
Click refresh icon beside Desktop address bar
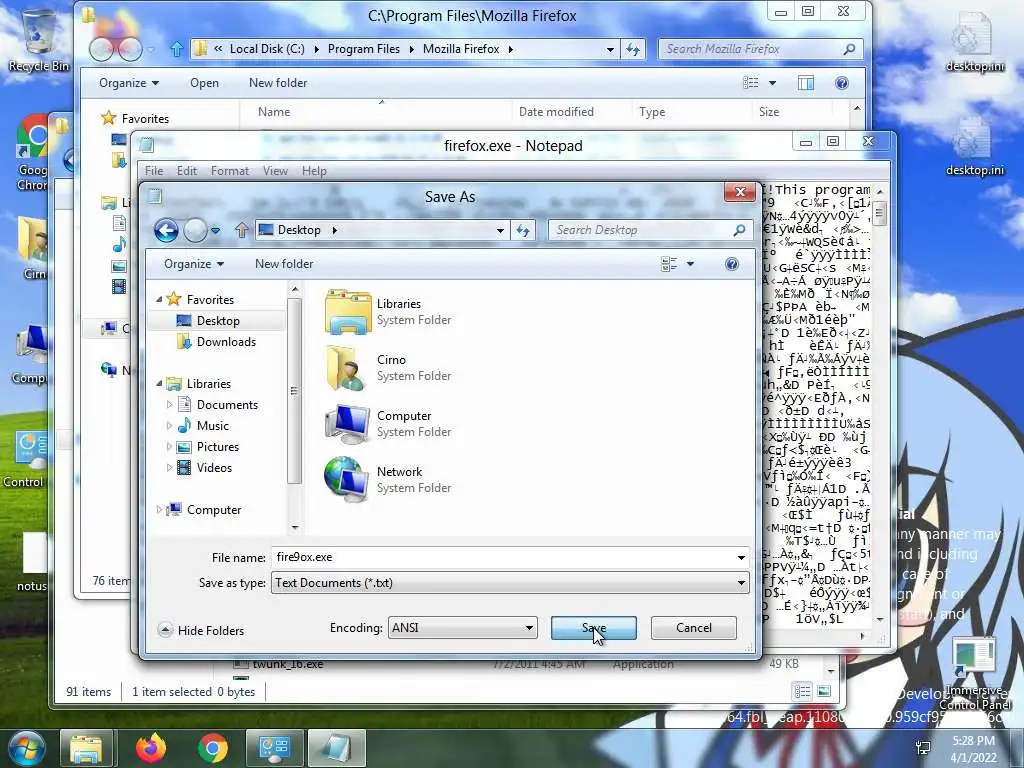pyautogui.click(x=523, y=230)
